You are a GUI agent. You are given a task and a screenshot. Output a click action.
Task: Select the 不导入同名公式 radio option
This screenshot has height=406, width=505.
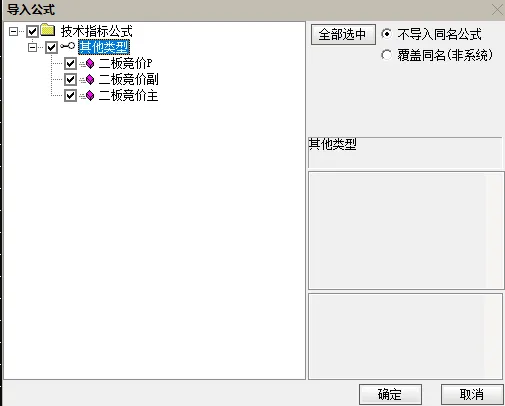click(x=386, y=34)
